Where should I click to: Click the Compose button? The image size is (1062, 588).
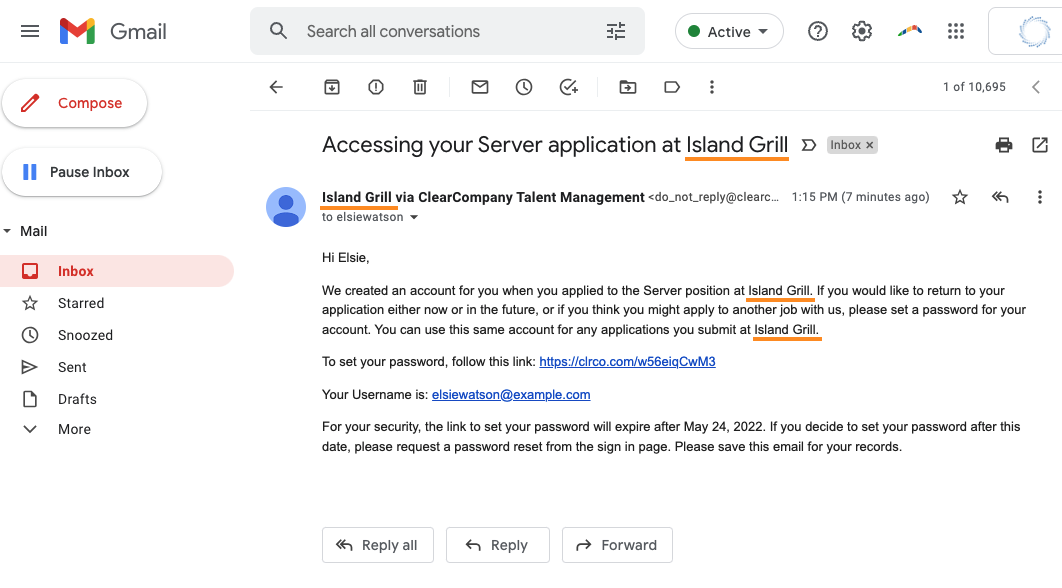pyautogui.click(x=75, y=103)
